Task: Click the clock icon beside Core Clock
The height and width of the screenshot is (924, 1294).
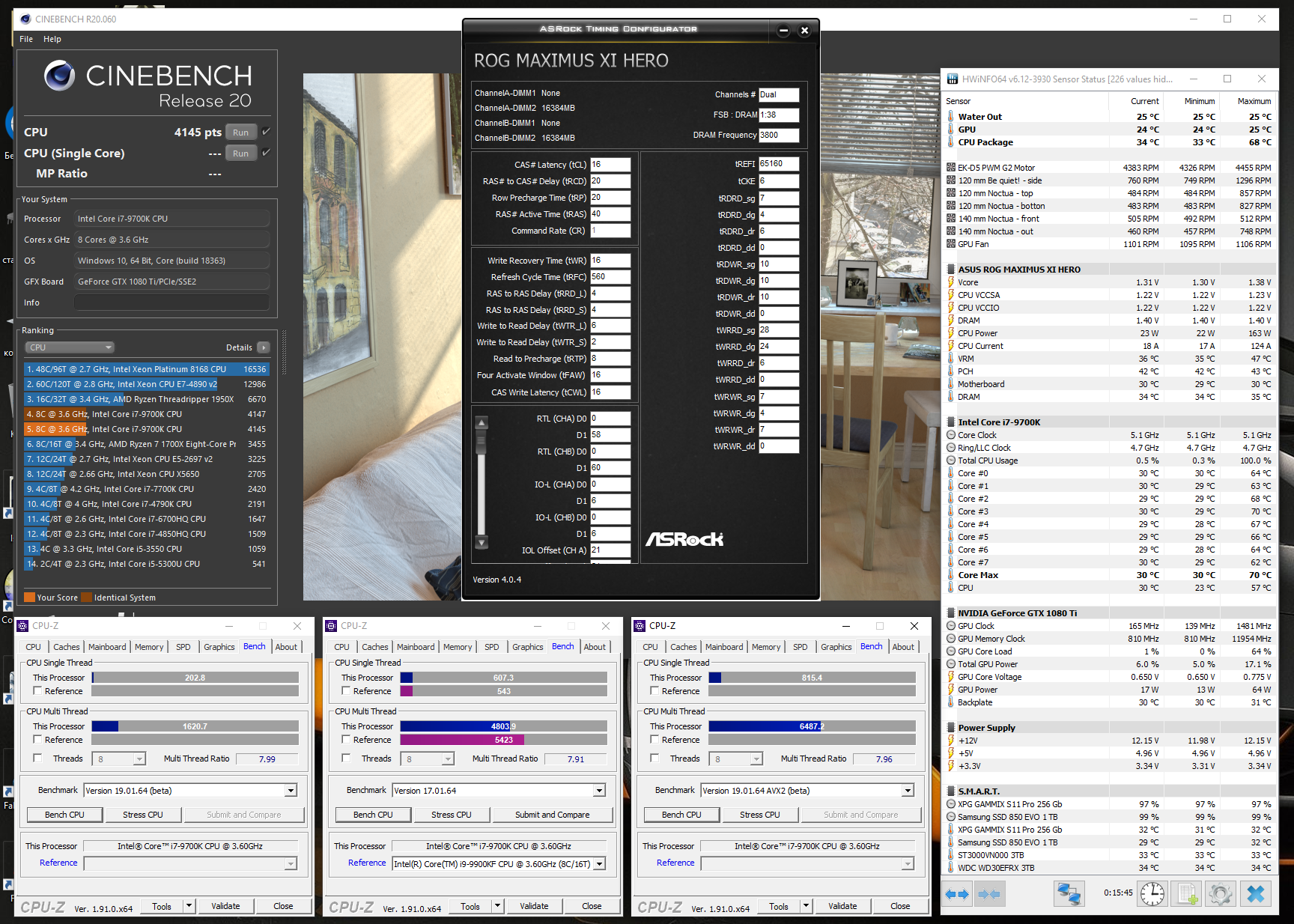Action: [951, 435]
